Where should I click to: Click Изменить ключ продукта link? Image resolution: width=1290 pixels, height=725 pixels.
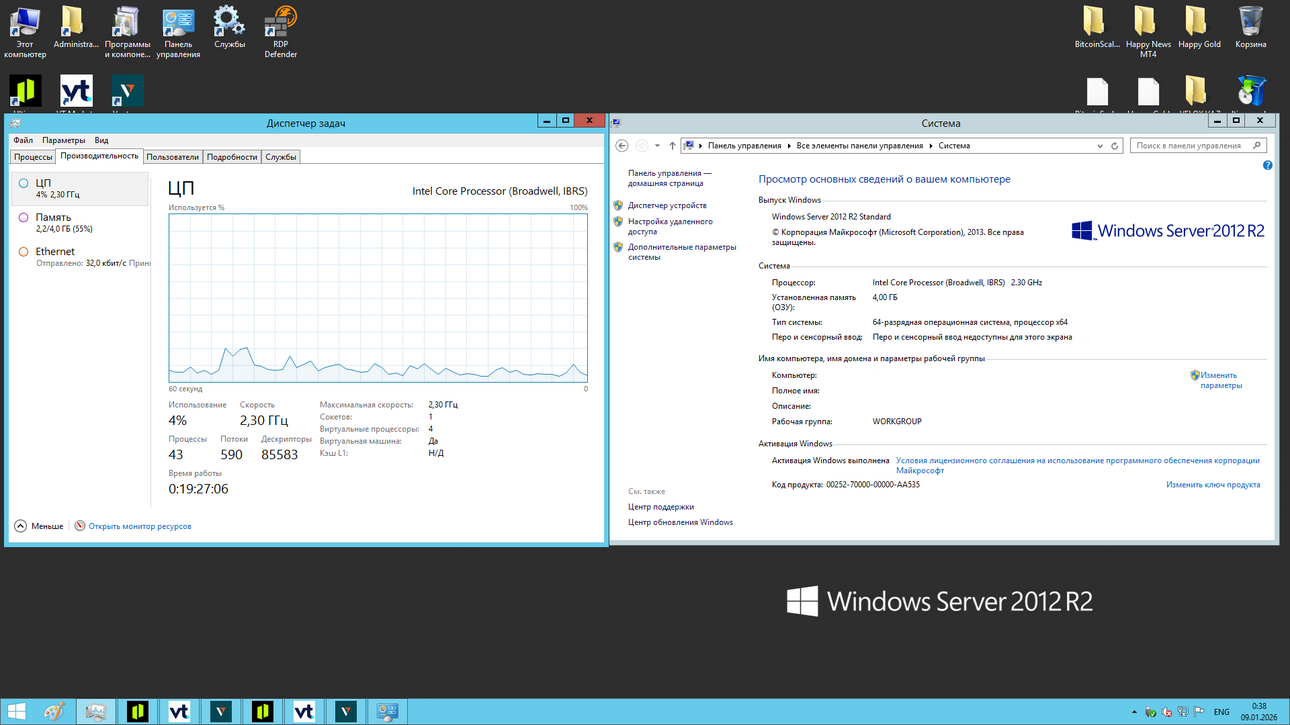point(1213,485)
